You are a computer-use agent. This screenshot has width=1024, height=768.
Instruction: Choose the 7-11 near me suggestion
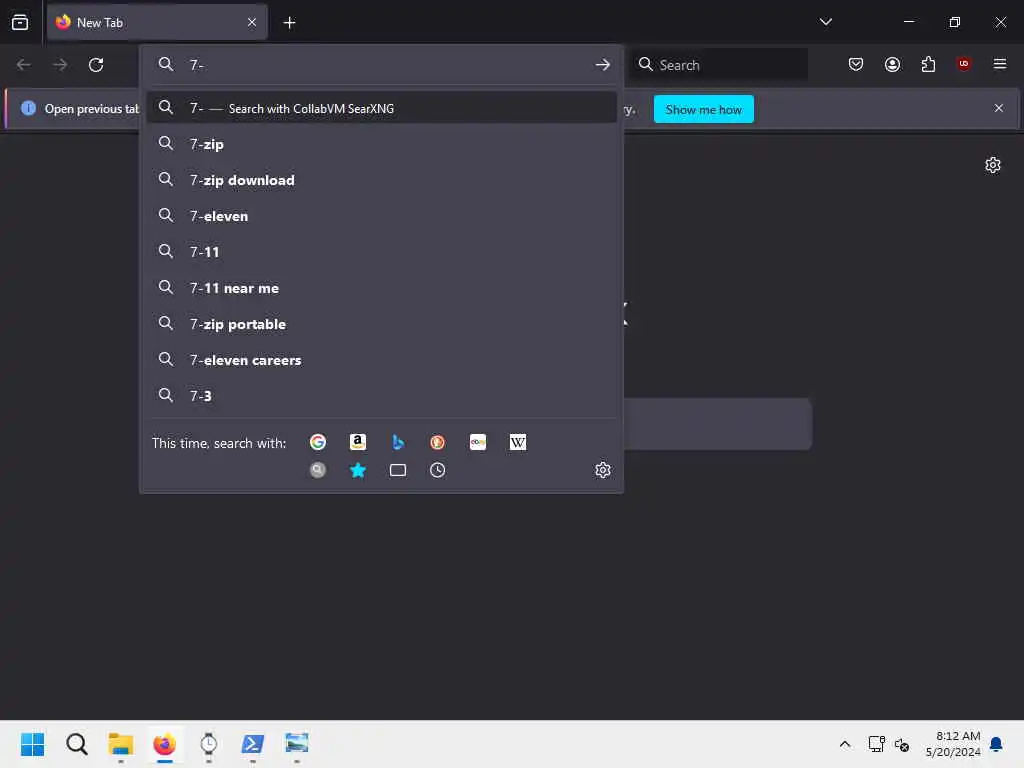(x=381, y=288)
